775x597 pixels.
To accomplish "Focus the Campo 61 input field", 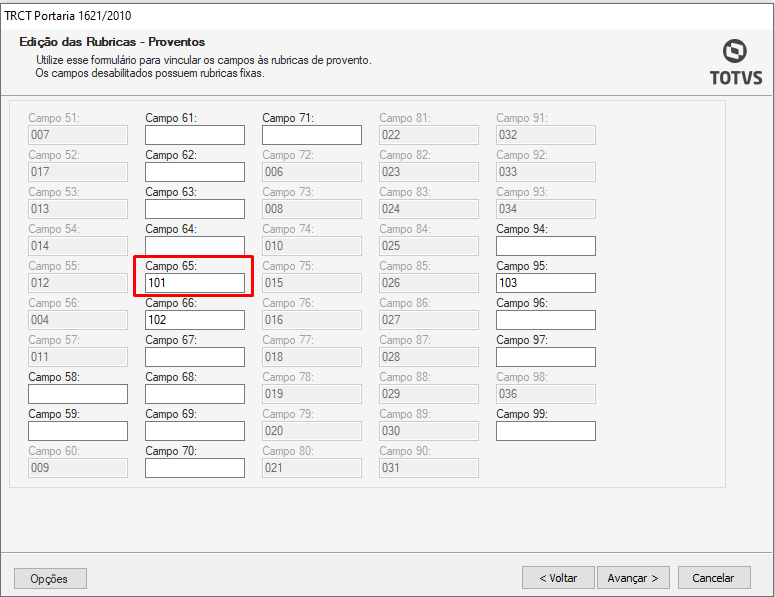I will (195, 135).
